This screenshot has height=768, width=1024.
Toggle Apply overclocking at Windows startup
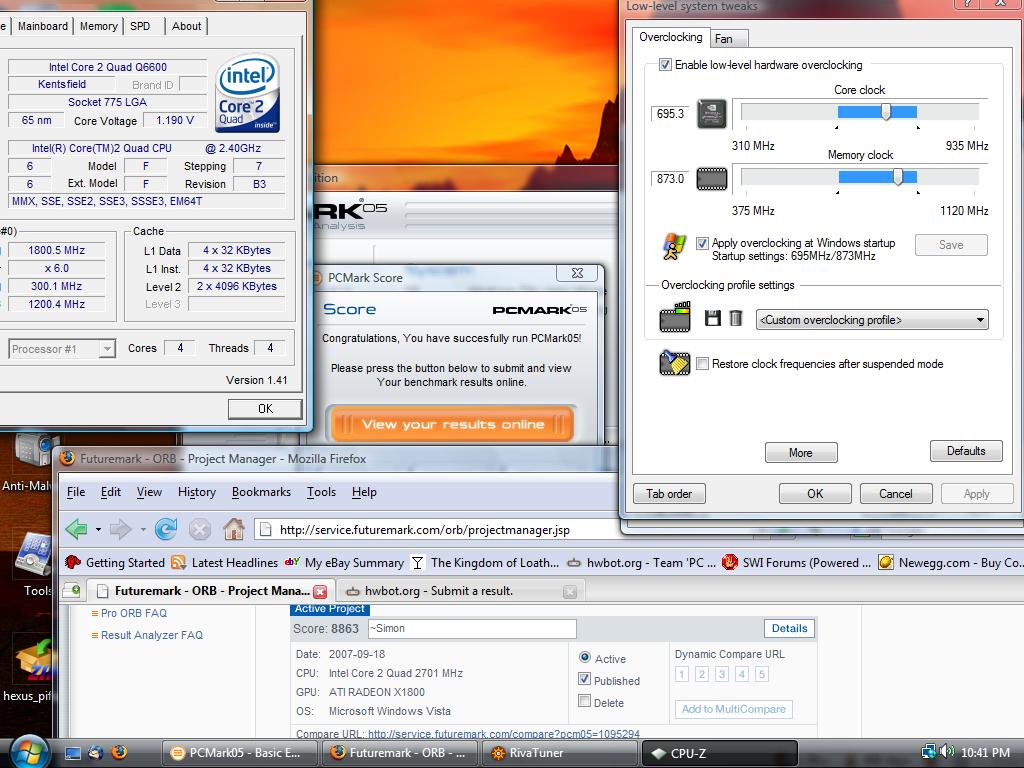click(702, 244)
